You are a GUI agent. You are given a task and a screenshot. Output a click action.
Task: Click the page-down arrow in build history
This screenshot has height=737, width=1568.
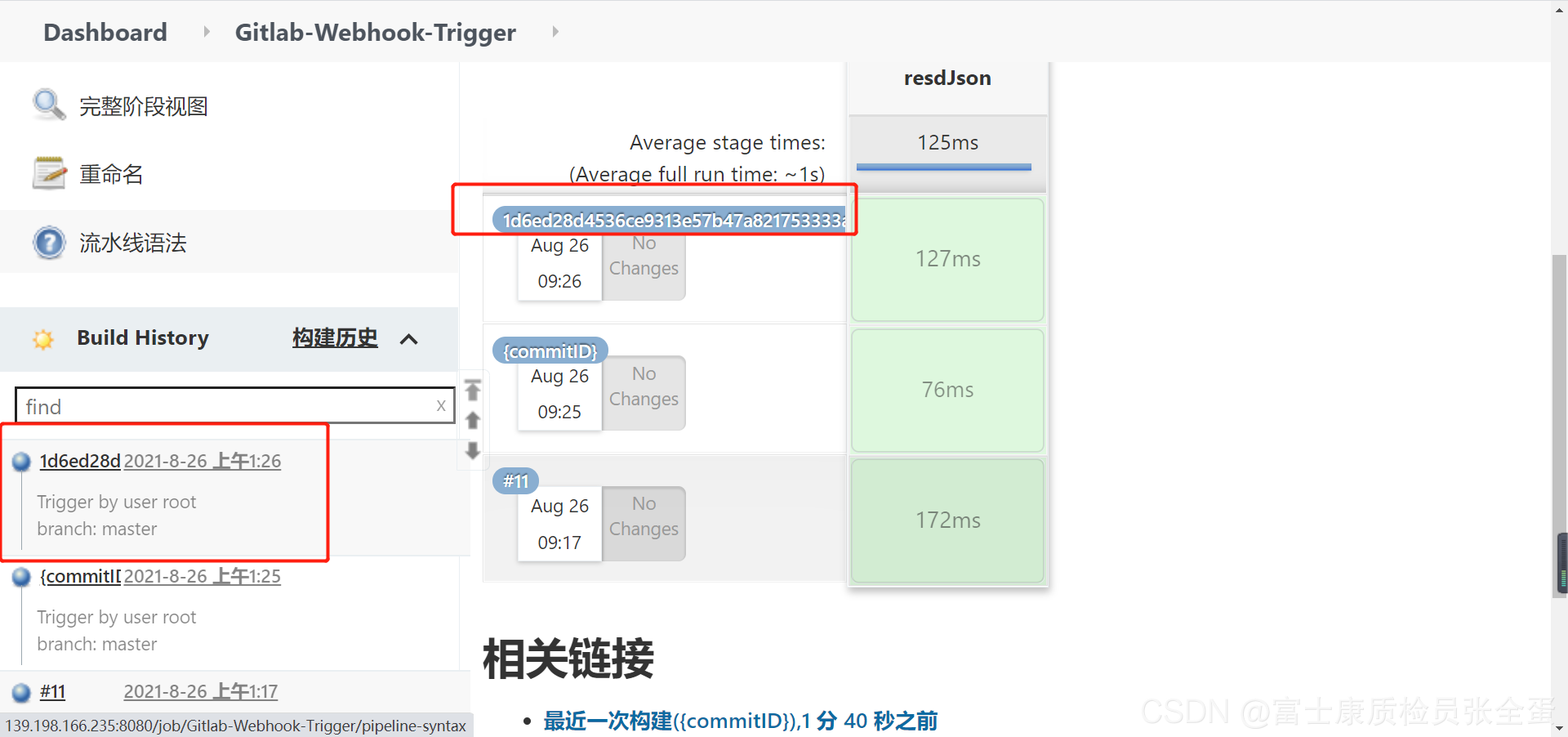(x=473, y=450)
